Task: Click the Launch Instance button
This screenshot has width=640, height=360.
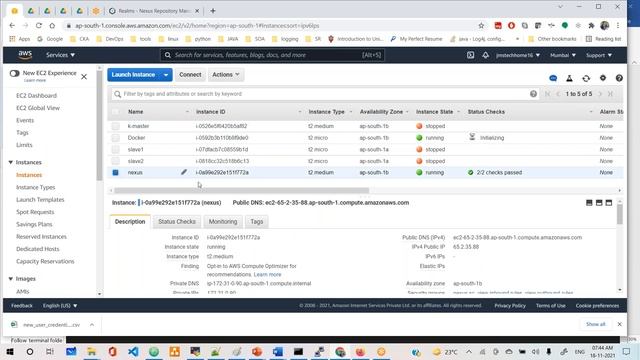Action: (x=134, y=75)
